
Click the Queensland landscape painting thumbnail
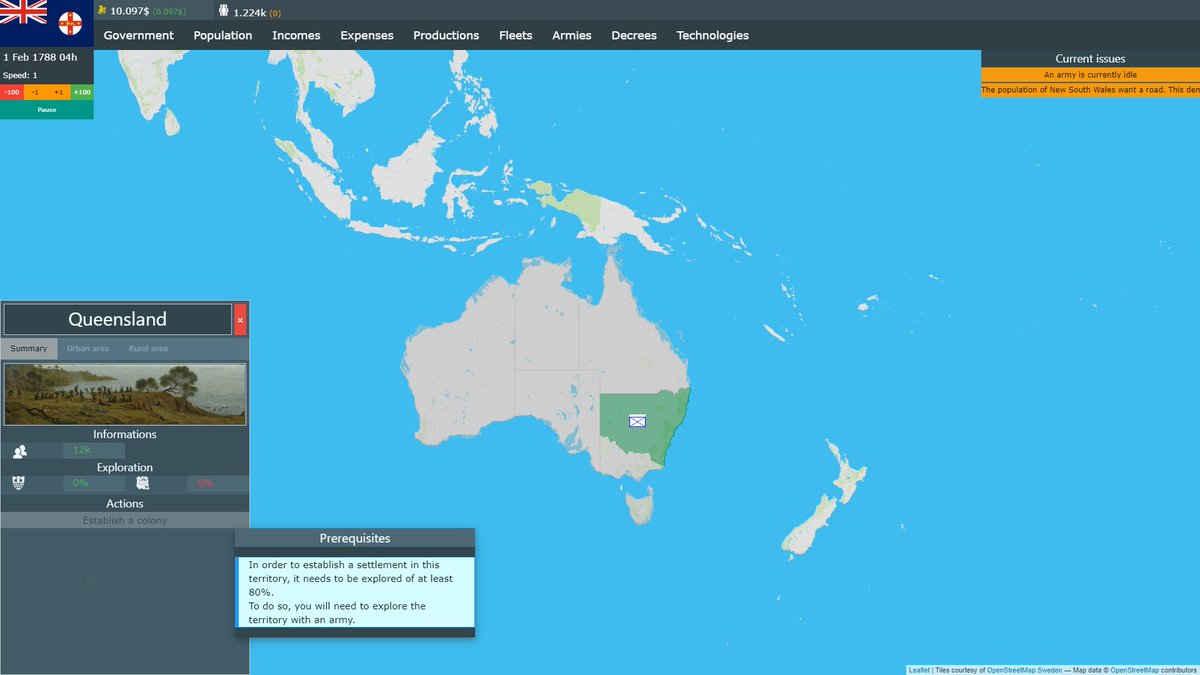[125, 394]
